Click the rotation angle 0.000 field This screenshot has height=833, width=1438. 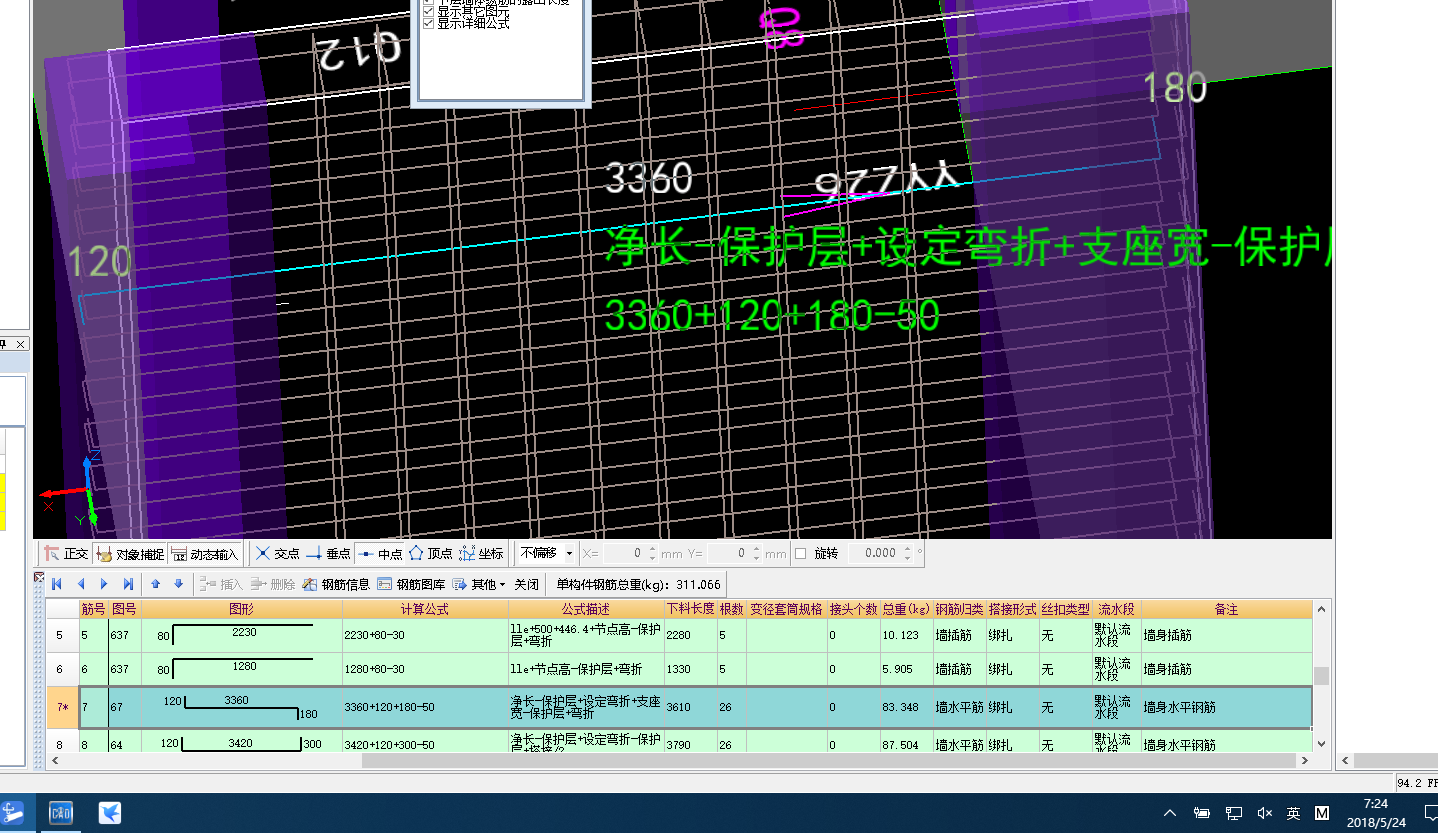tap(882, 553)
